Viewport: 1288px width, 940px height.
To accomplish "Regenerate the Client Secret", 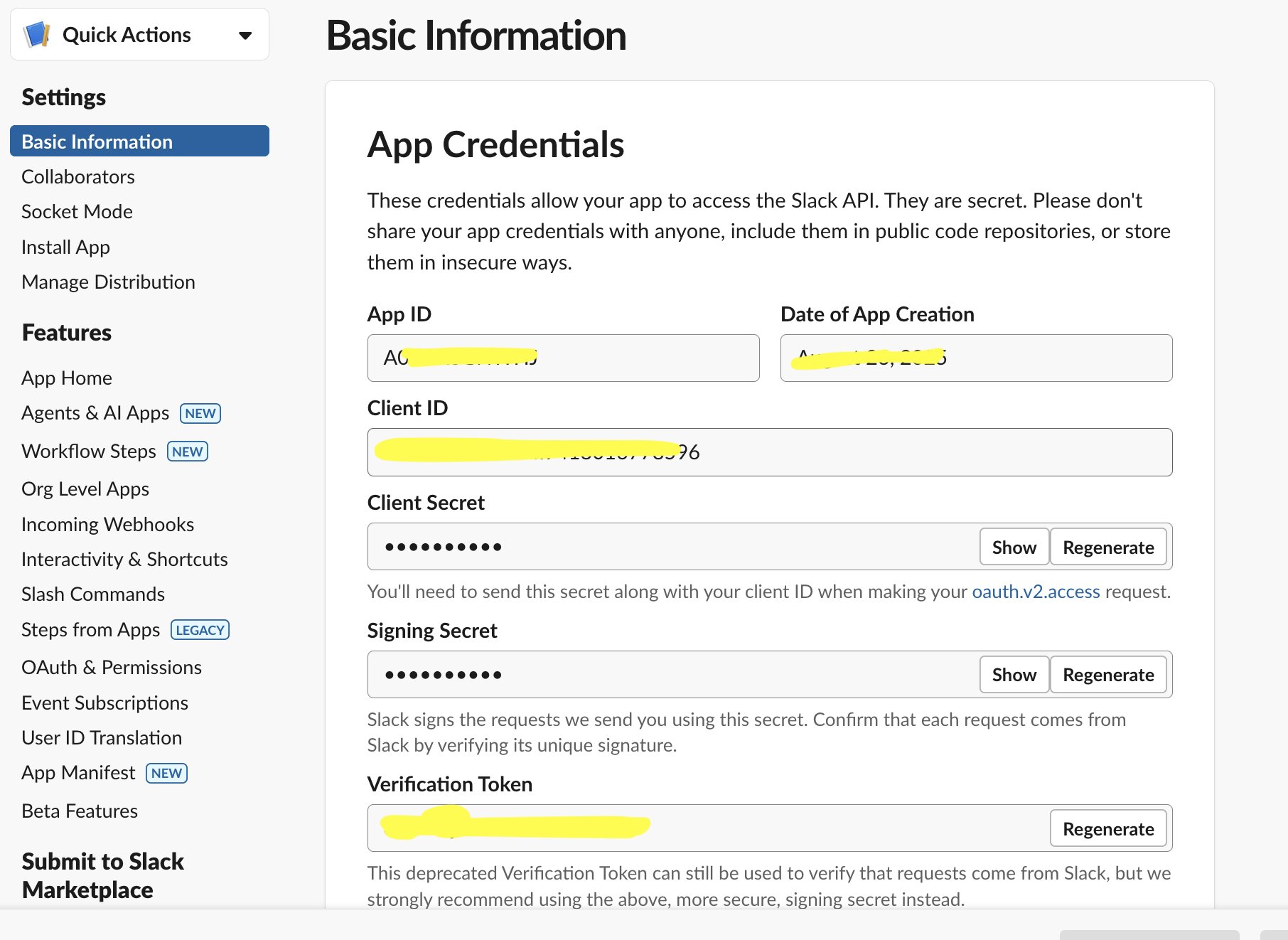I will pos(1107,547).
